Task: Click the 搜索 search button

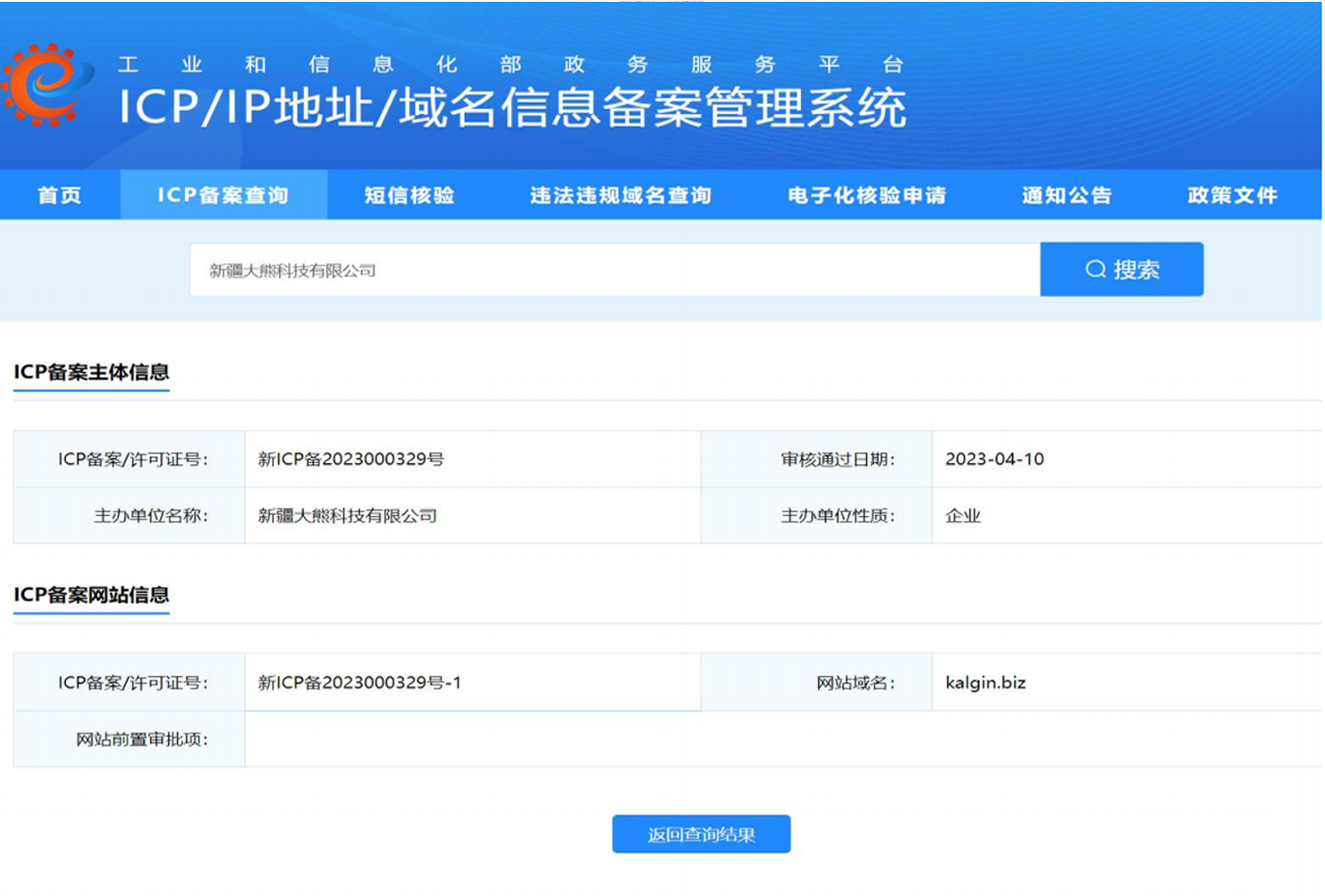Action: click(x=1122, y=269)
